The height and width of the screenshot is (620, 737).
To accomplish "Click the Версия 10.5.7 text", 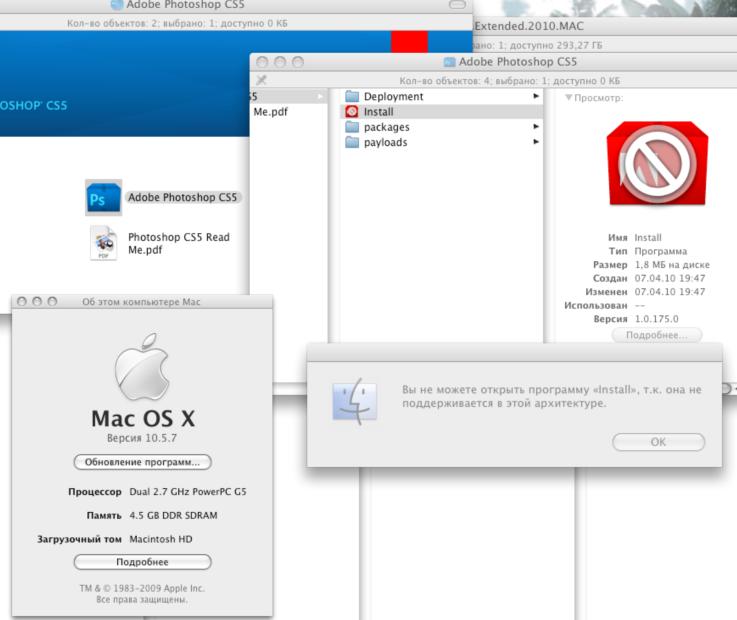I will coord(142,438).
